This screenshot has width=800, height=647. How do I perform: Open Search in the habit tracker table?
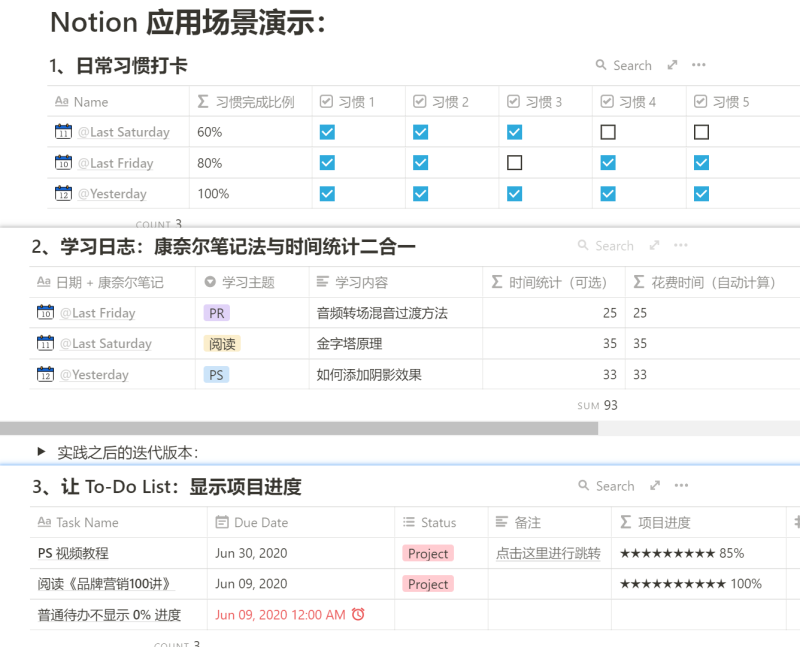624,65
